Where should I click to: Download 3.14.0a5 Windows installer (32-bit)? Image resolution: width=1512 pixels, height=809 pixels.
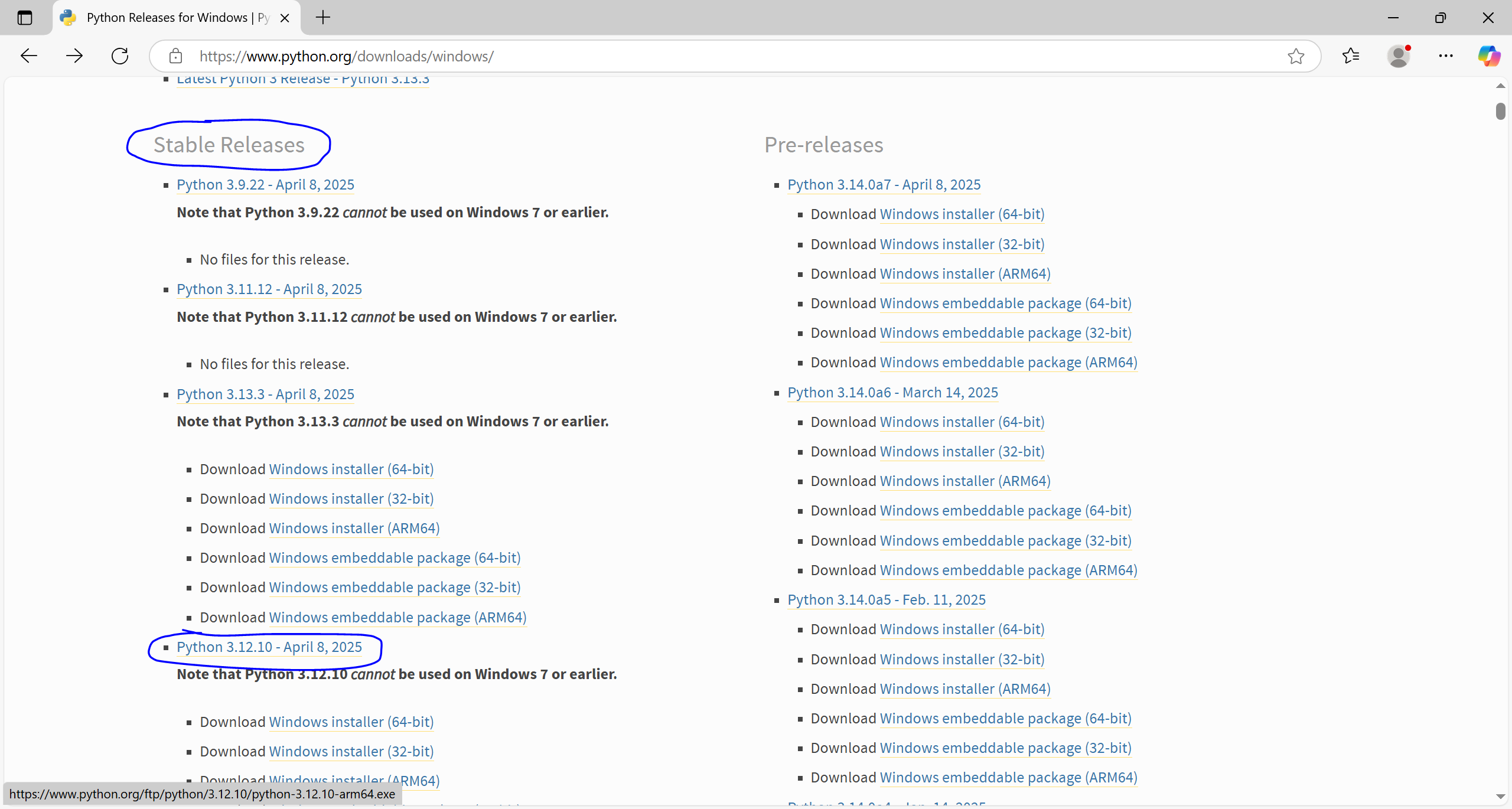[962, 660]
